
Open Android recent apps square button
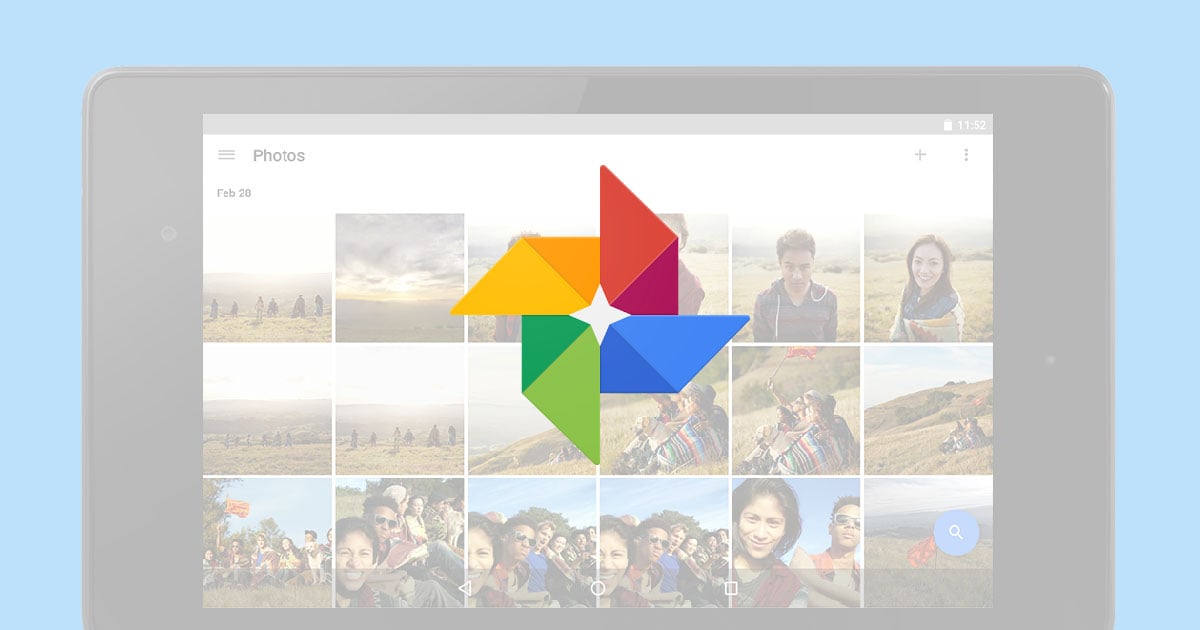731,589
